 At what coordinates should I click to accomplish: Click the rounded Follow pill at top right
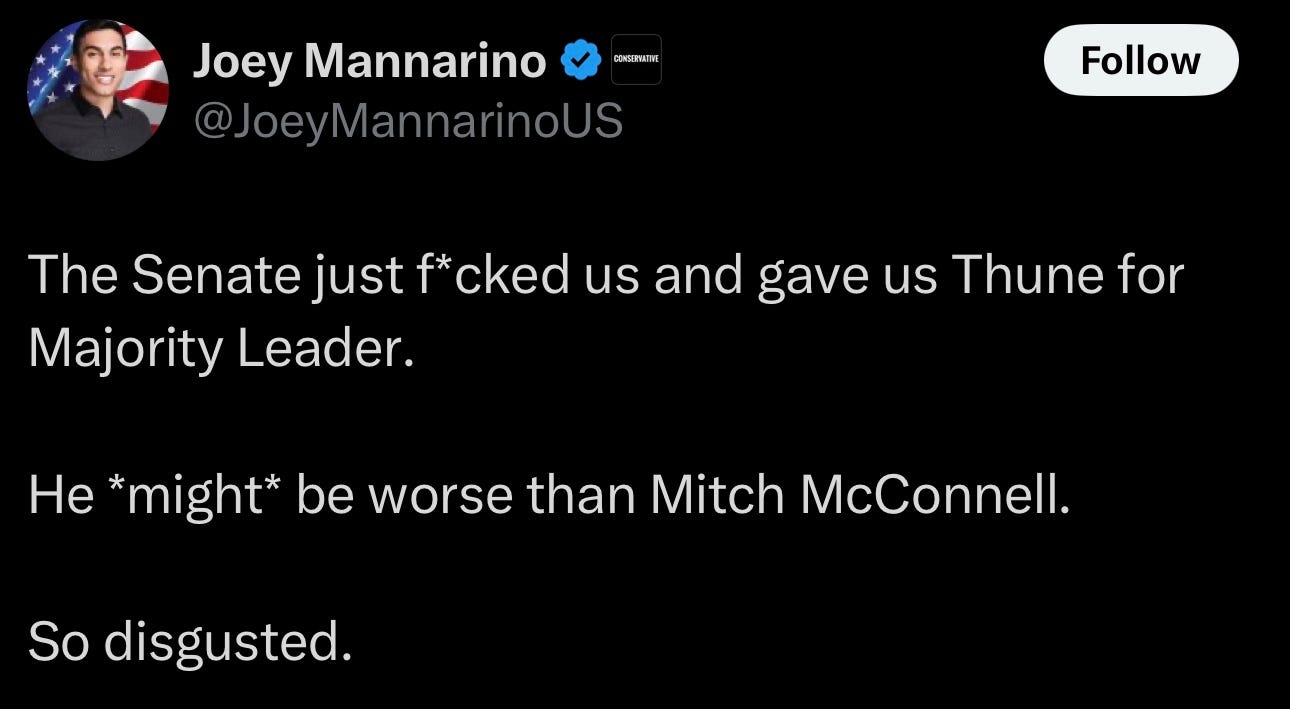[1141, 60]
